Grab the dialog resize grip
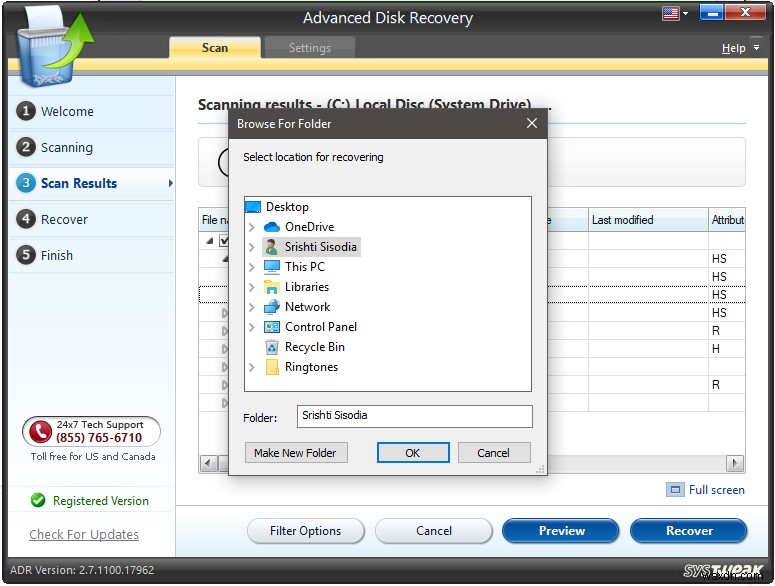 (540, 469)
